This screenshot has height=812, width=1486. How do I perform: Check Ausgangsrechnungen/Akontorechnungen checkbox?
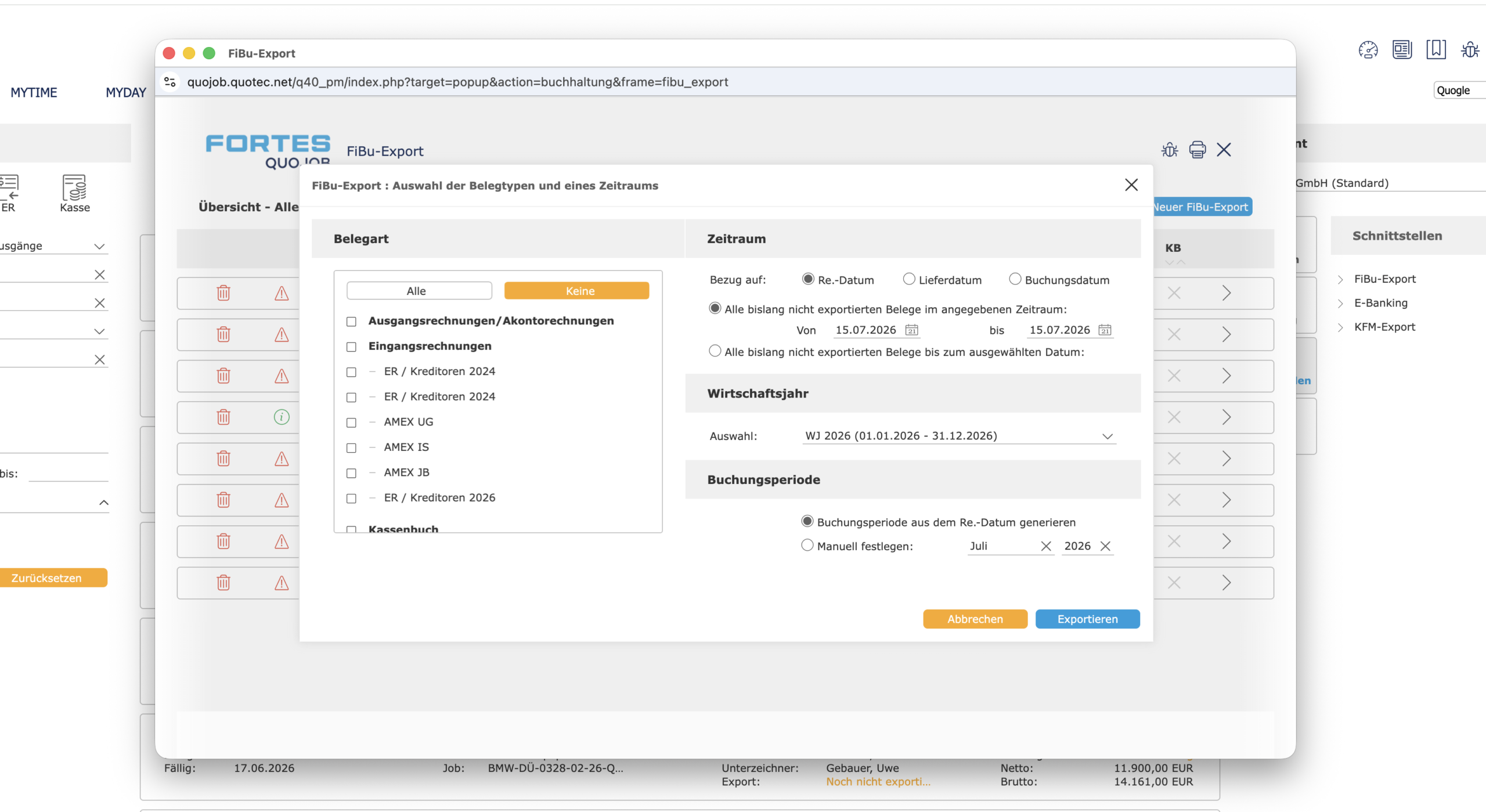[351, 322]
